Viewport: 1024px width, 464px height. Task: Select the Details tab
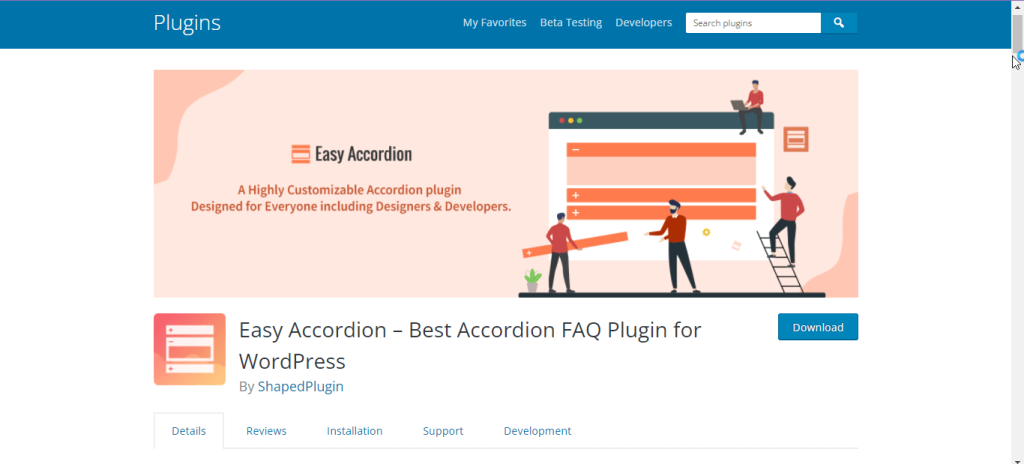click(189, 431)
